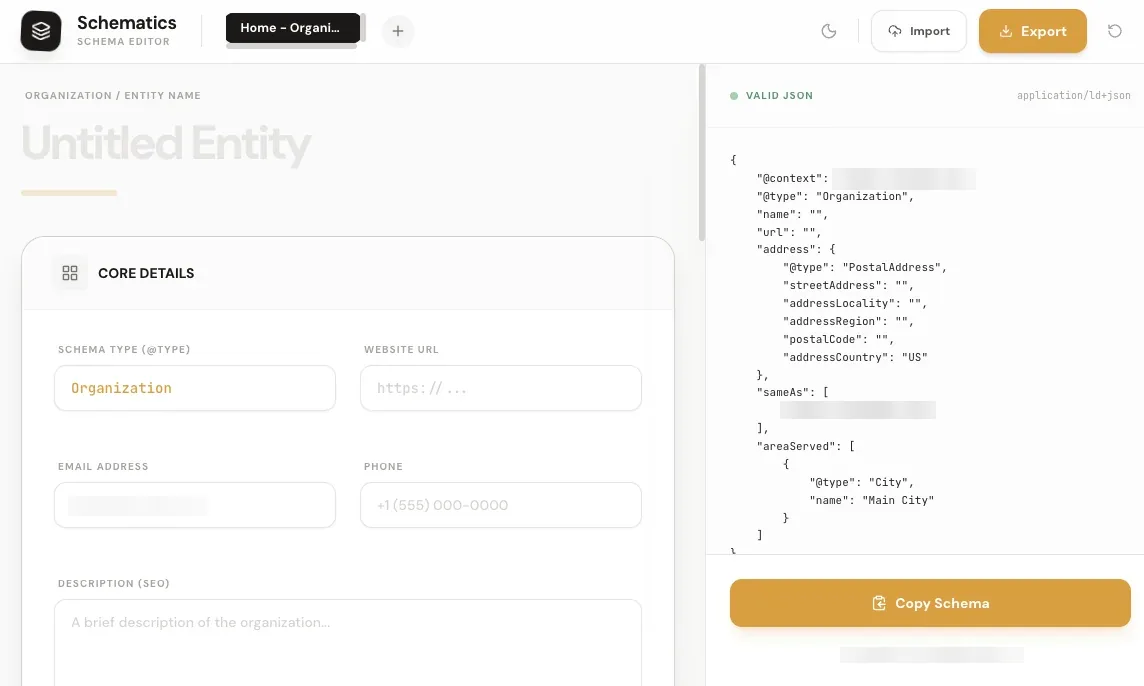
Task: Click the "streetAddress": "" JSON line
Action: pyautogui.click(x=848, y=285)
